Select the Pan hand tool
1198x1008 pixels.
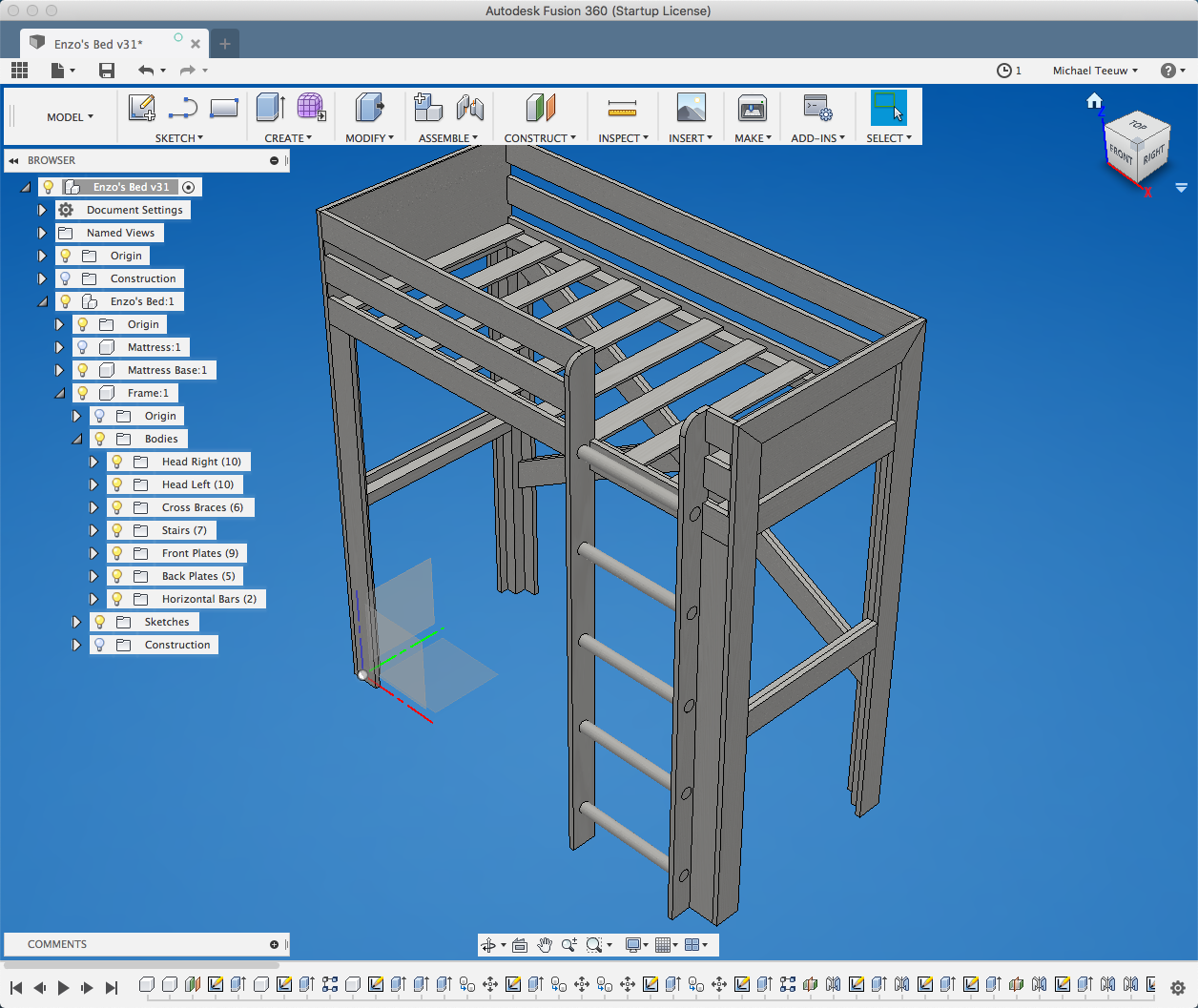pyautogui.click(x=544, y=945)
